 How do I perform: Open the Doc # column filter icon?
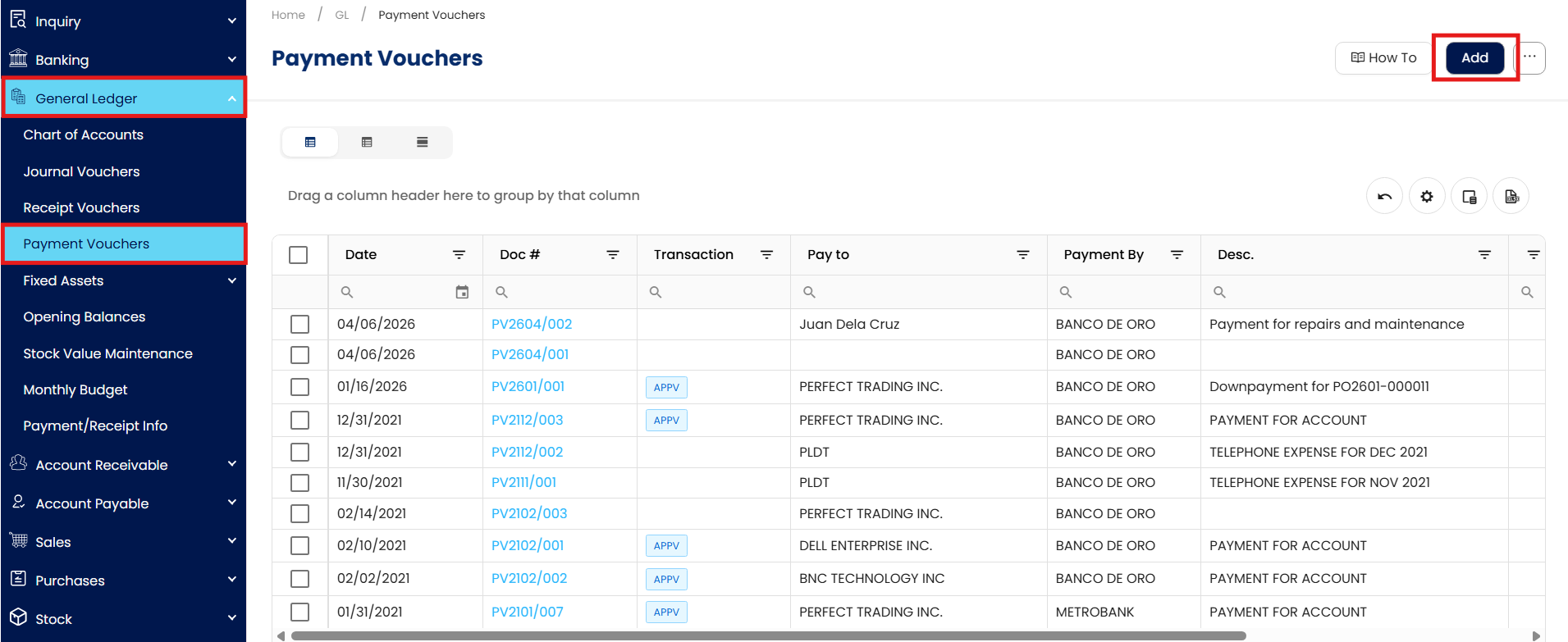coord(613,255)
